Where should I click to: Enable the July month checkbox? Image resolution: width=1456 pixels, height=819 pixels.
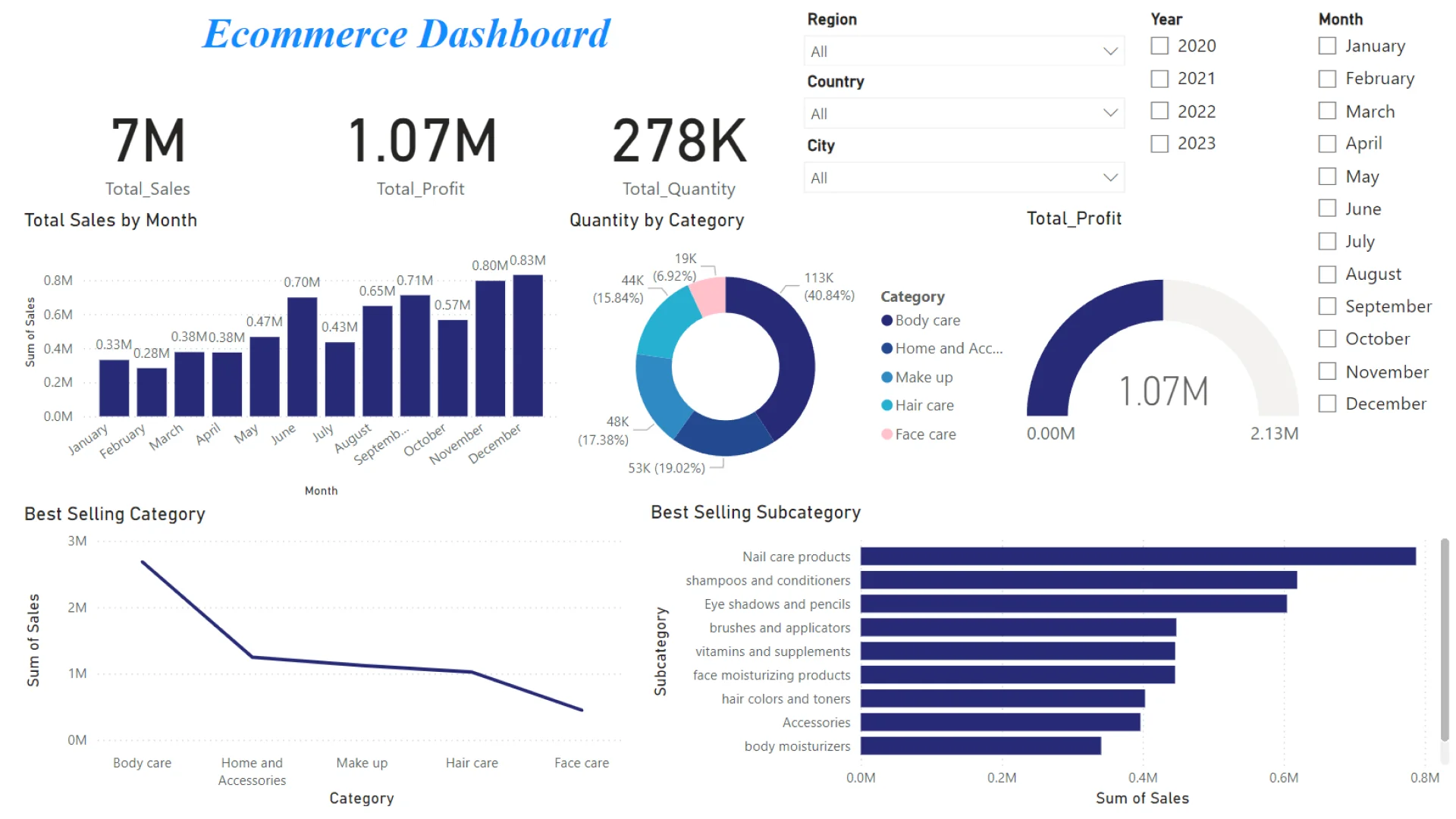pos(1327,241)
